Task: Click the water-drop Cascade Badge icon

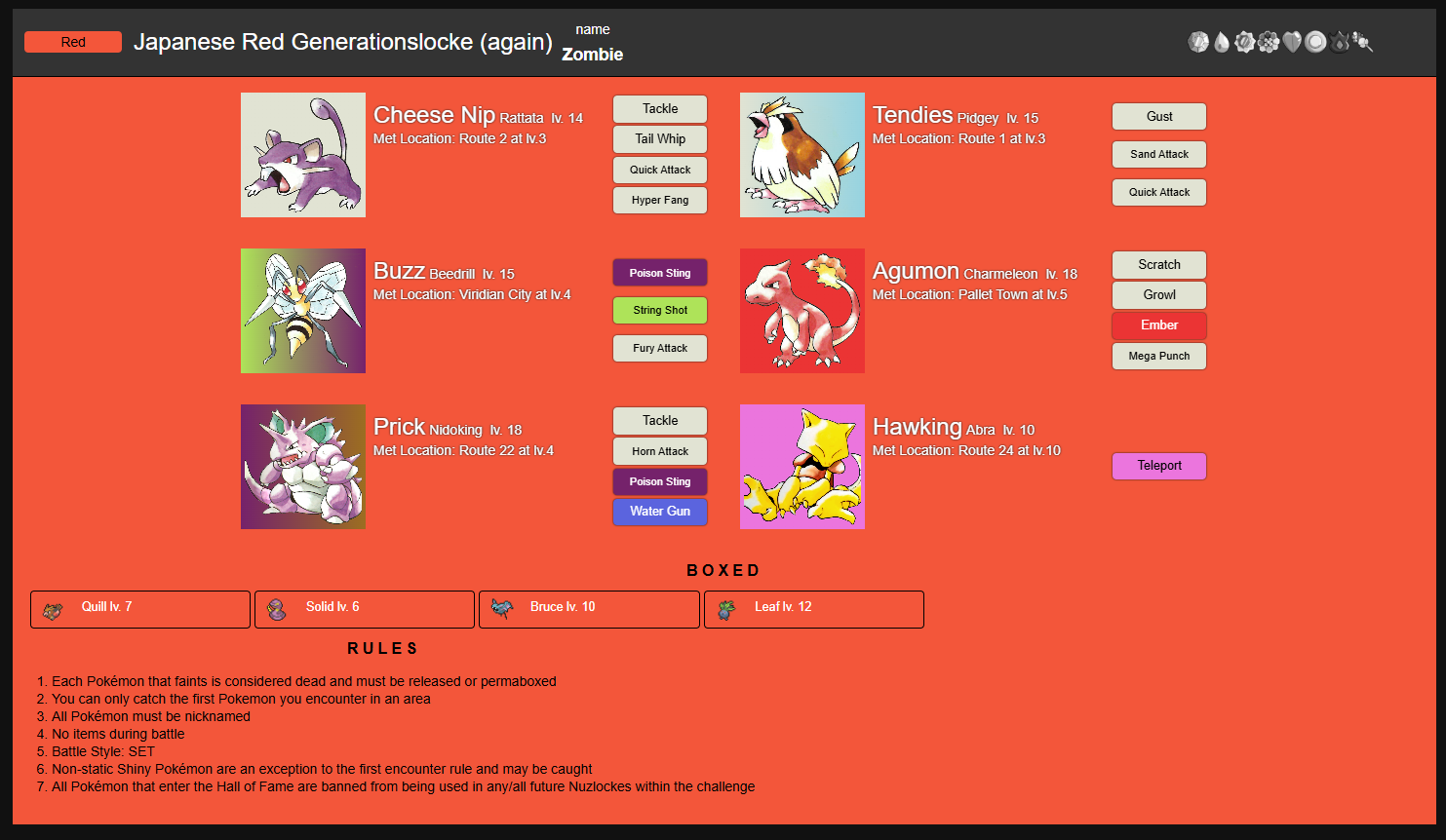Action: tap(1222, 42)
